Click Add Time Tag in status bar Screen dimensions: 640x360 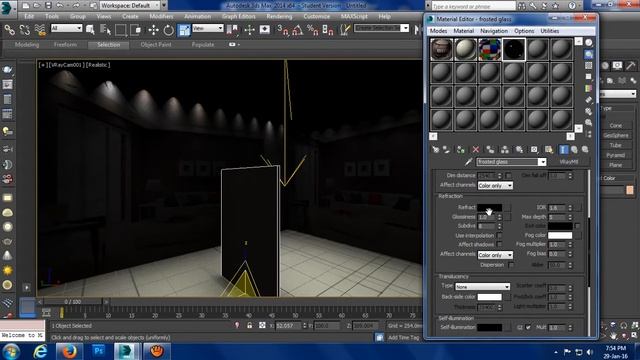point(403,338)
